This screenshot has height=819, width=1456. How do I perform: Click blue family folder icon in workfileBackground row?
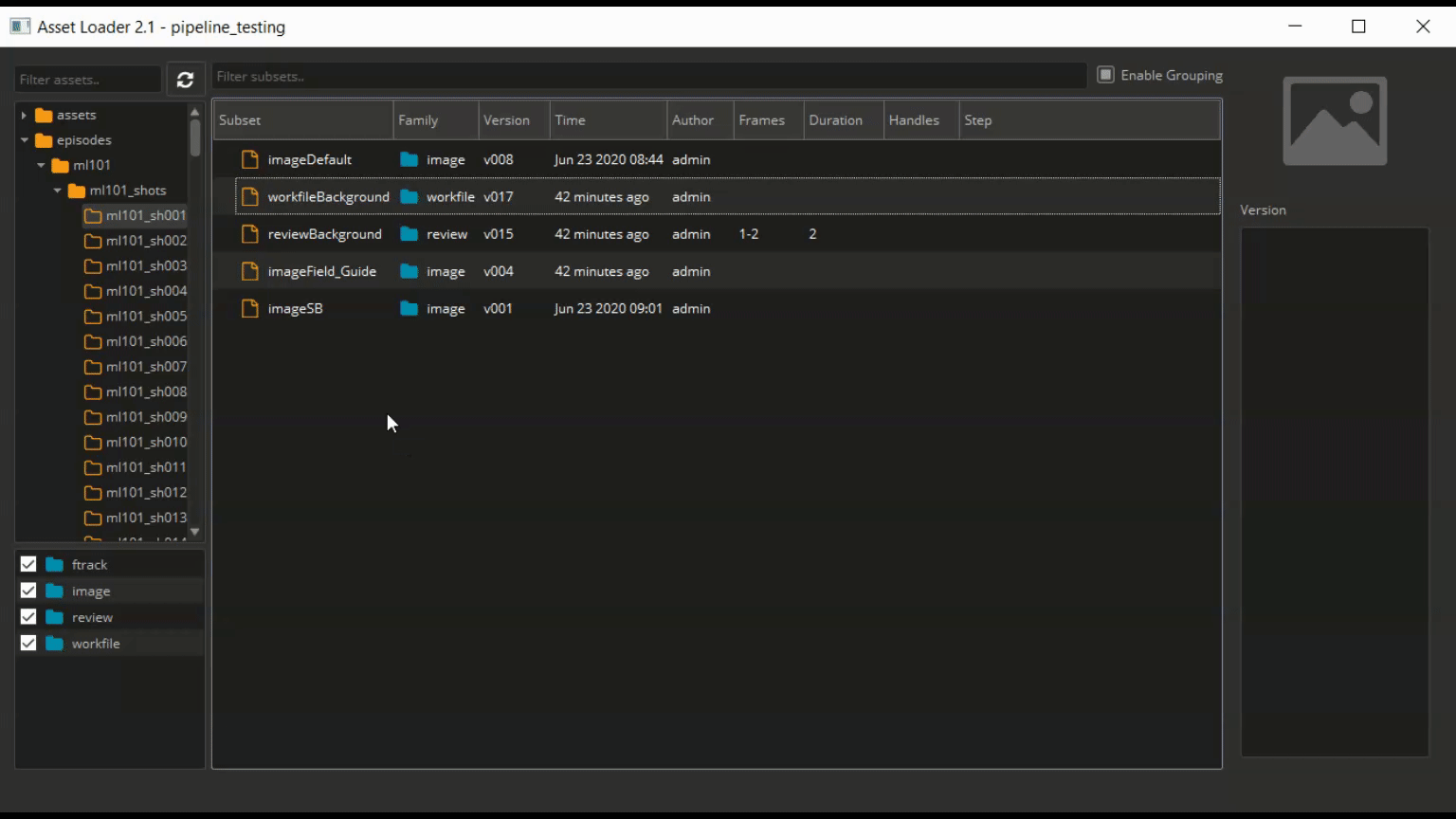409,196
